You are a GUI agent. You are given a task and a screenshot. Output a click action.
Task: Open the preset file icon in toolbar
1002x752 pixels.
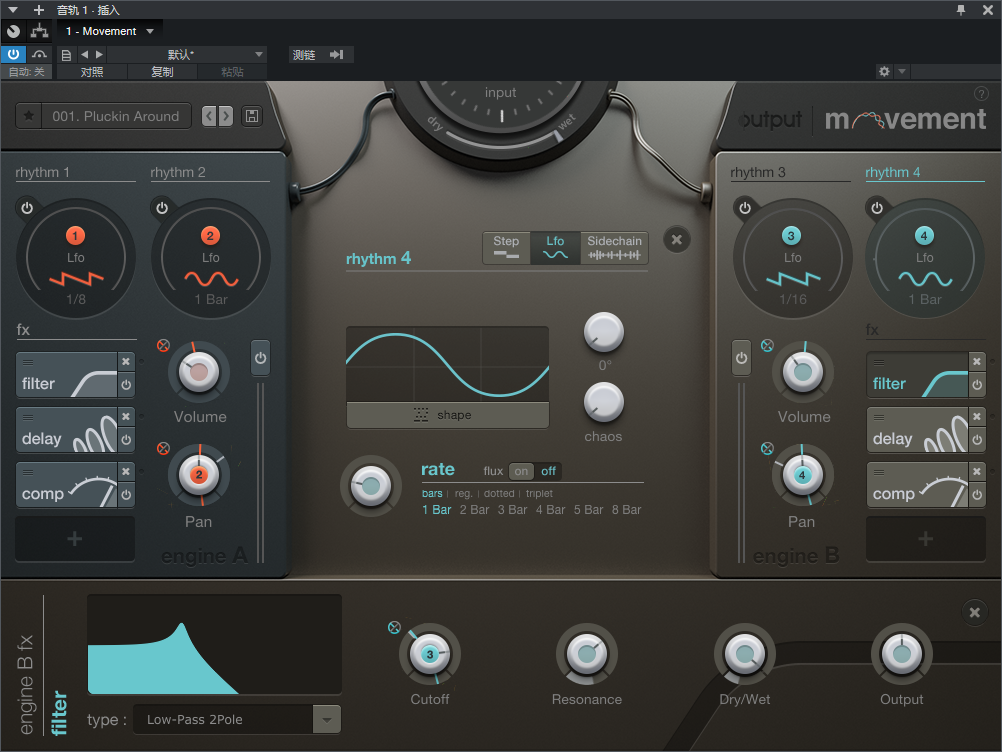pyautogui.click(x=66, y=55)
